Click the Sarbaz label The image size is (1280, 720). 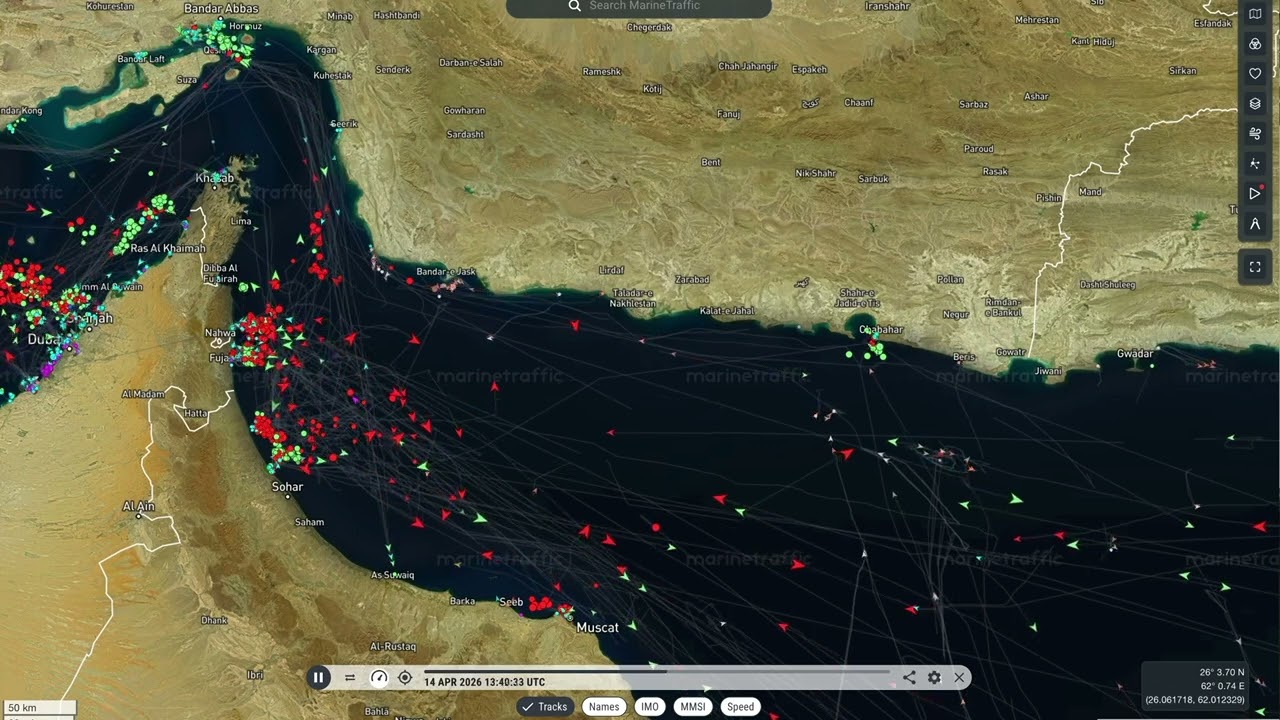coord(973,105)
